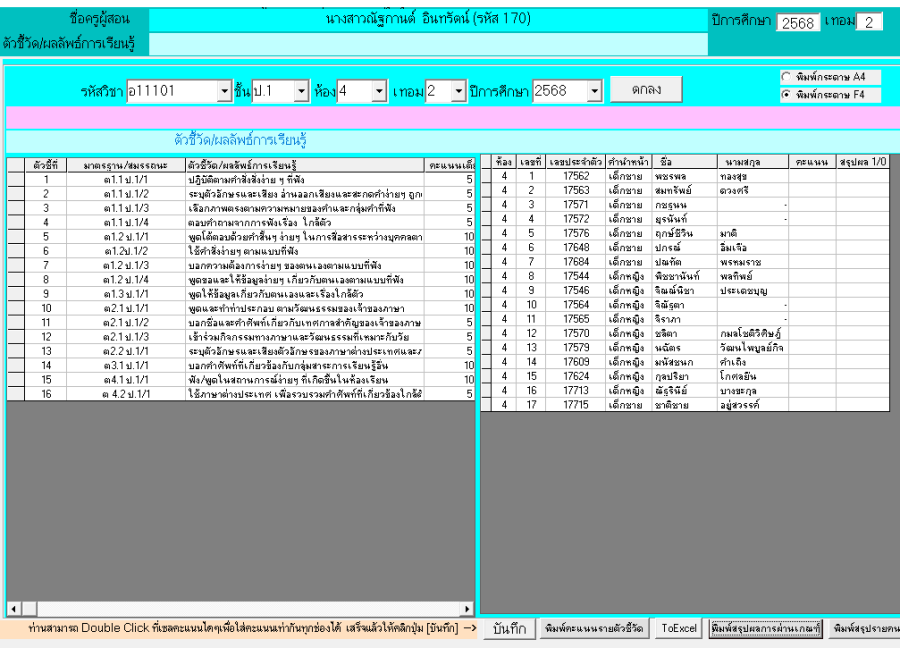This screenshot has width=900, height=648.
Task: Select the F4 paper print radio option
Action: click(786, 95)
